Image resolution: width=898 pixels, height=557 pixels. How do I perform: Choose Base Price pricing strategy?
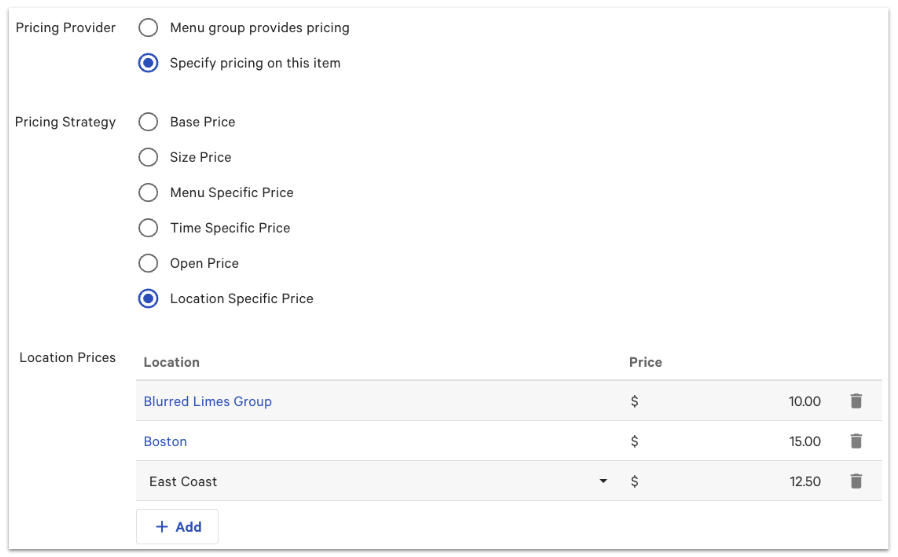pyautogui.click(x=148, y=122)
